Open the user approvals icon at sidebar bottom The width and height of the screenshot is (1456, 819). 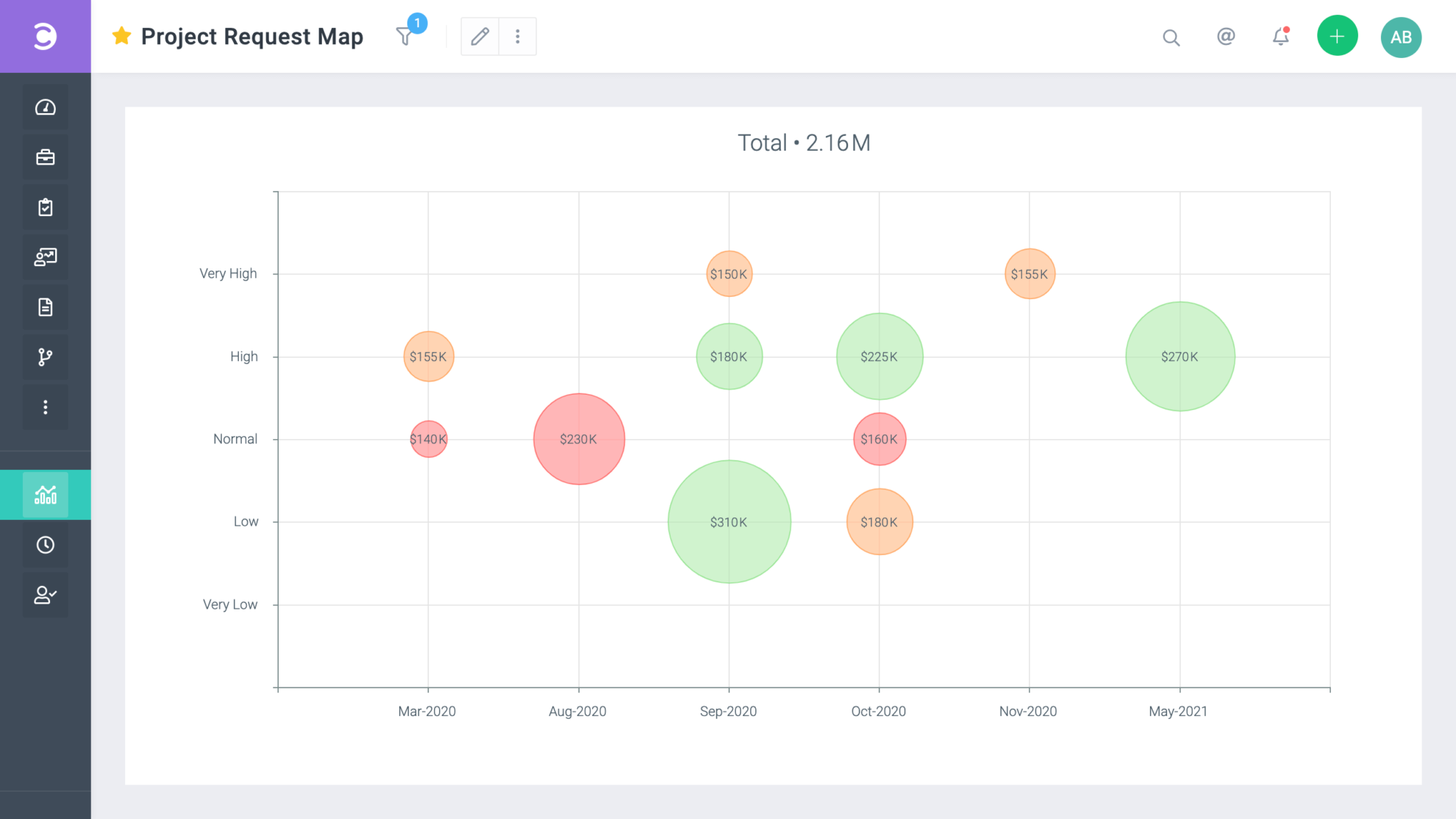coord(45,595)
